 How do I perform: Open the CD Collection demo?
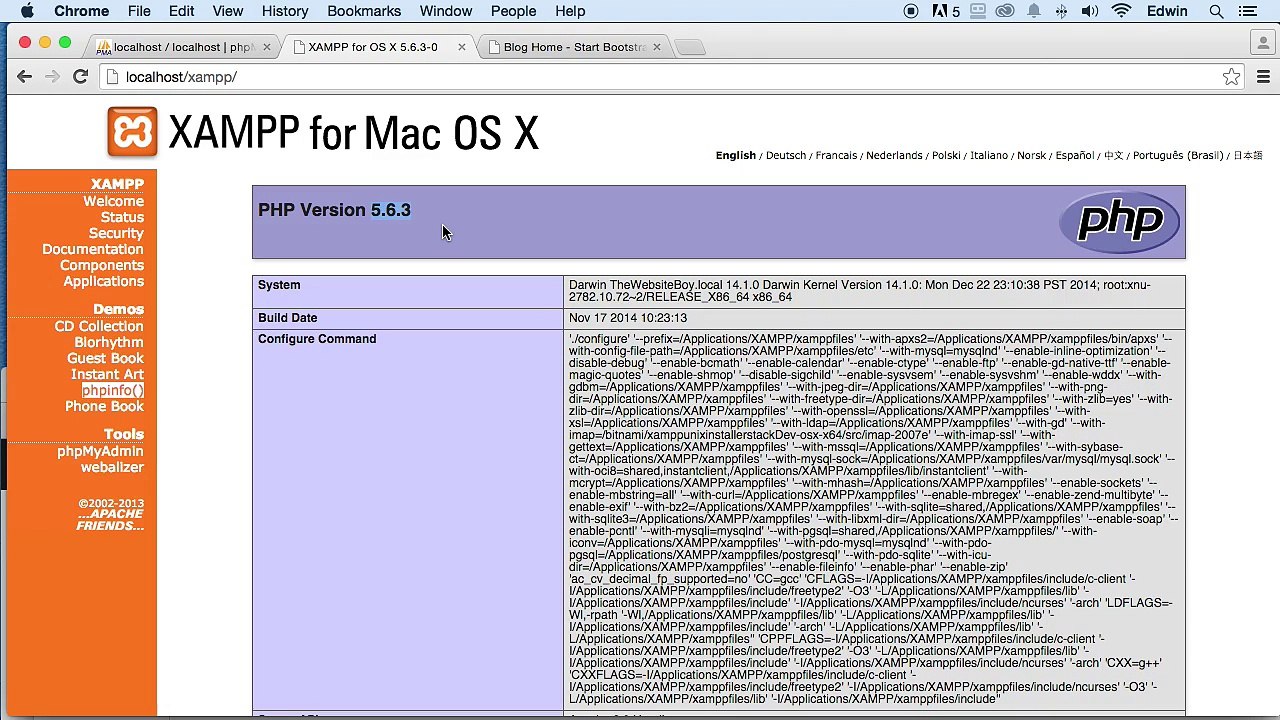(x=99, y=326)
